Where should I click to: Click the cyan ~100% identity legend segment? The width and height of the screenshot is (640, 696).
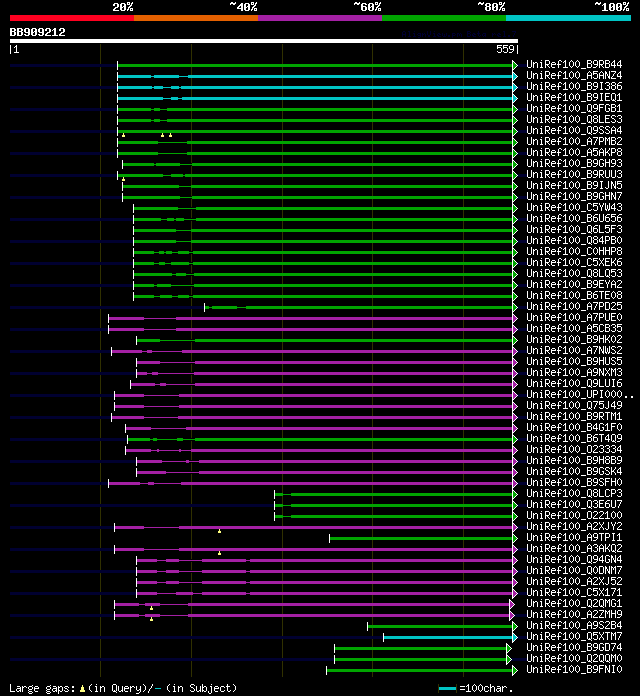(x=569, y=18)
